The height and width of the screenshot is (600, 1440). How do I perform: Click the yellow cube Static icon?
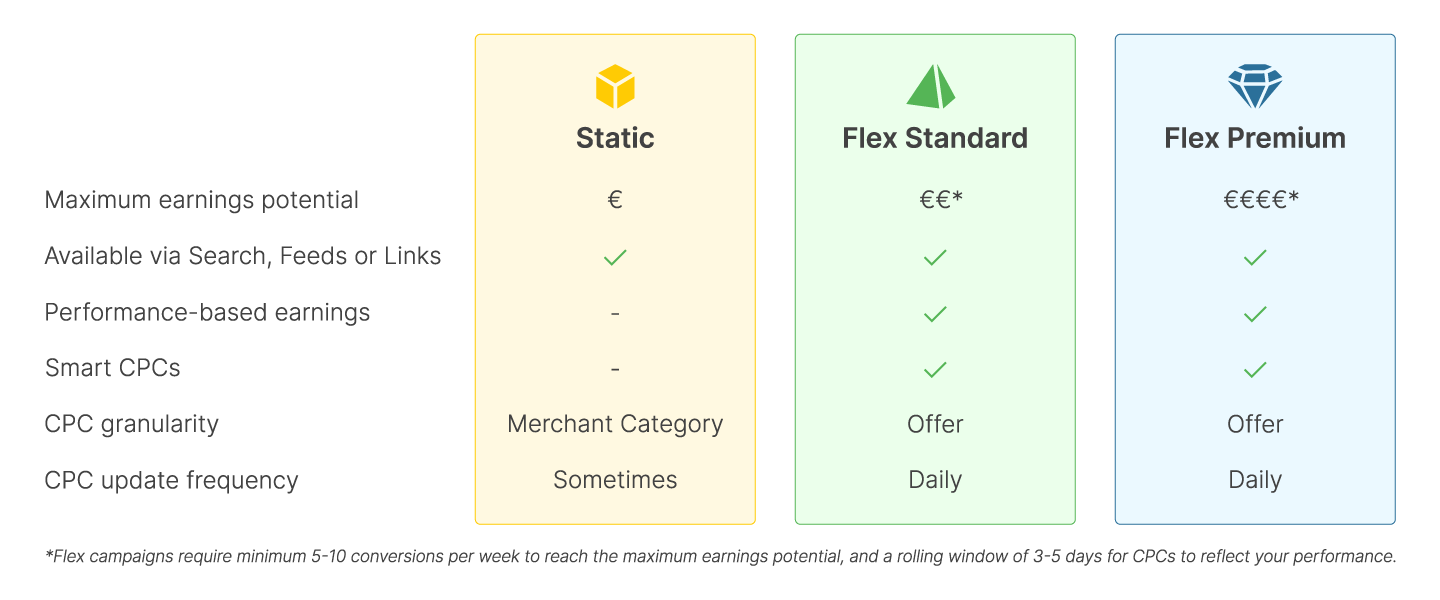tap(615, 87)
